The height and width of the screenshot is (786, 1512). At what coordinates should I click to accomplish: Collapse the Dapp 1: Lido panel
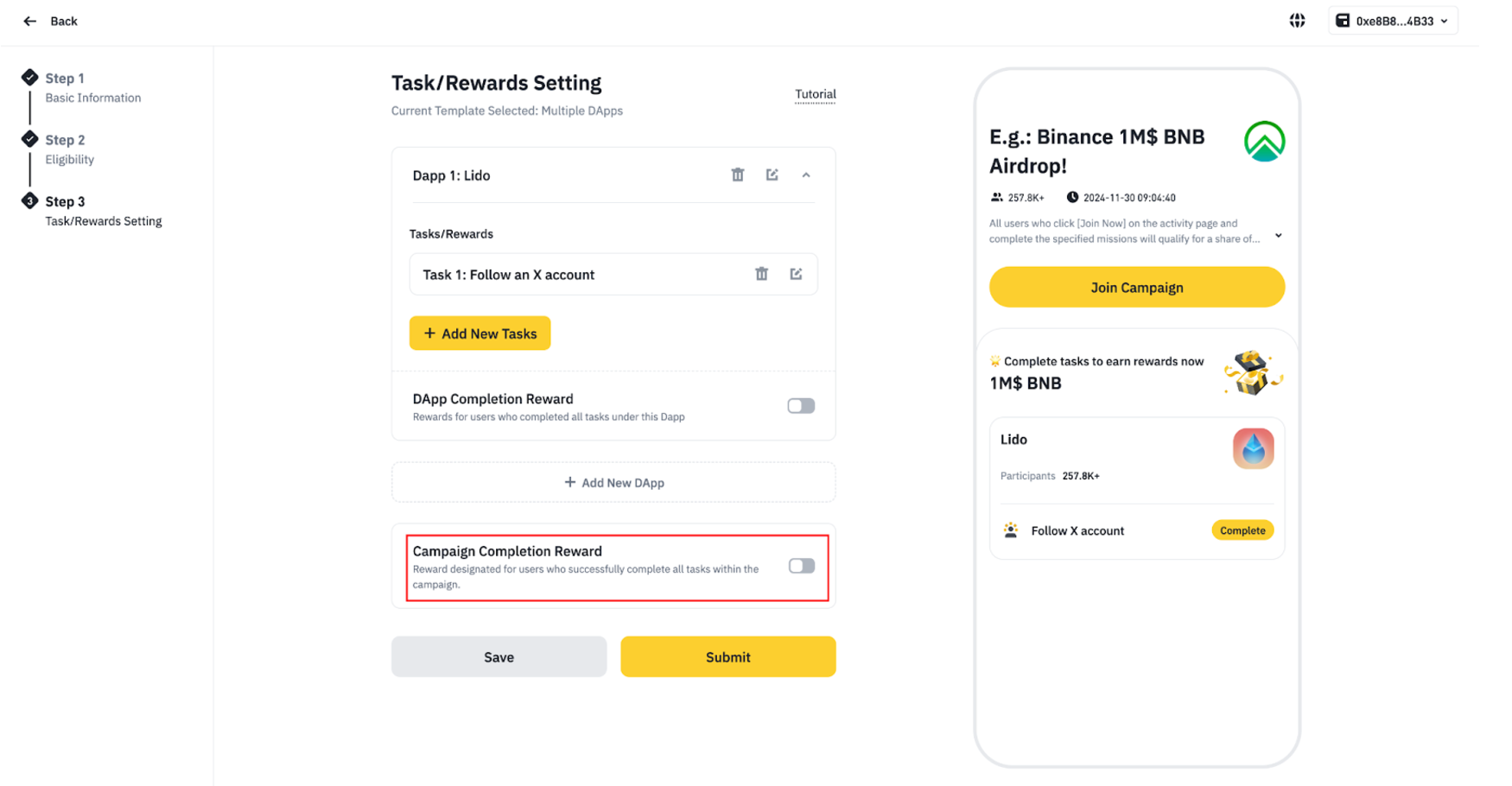[806, 175]
